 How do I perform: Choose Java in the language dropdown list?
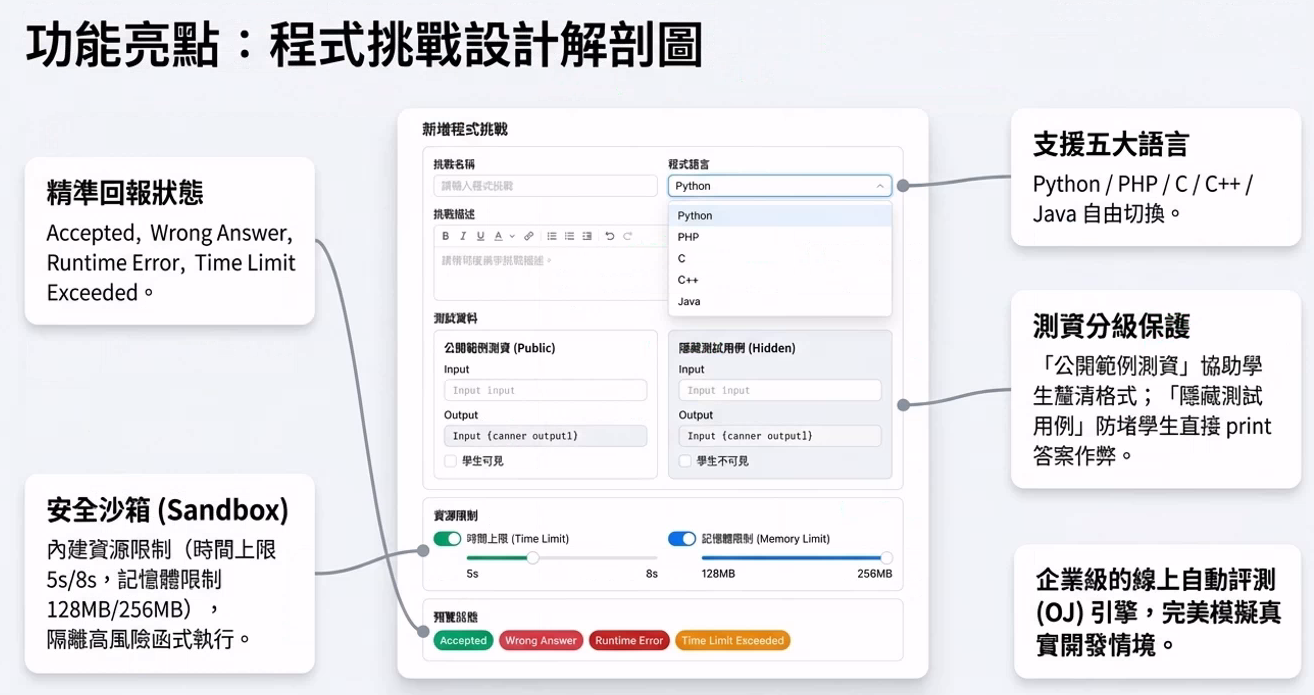[x=689, y=301]
